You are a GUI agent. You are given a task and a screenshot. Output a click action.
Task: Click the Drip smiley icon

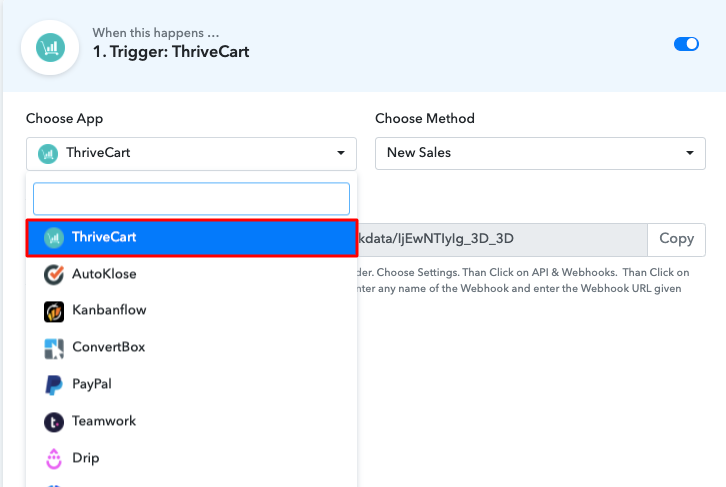coord(54,459)
